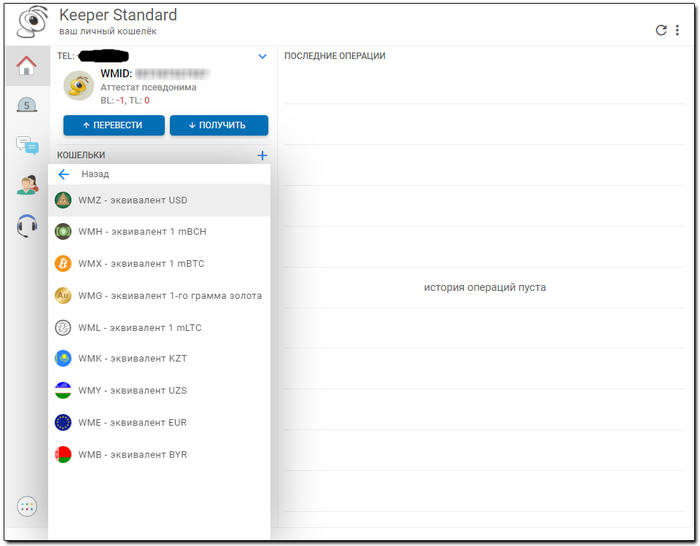The image size is (700, 546).
Task: Go back using the Назад arrow
Action: 64,175
